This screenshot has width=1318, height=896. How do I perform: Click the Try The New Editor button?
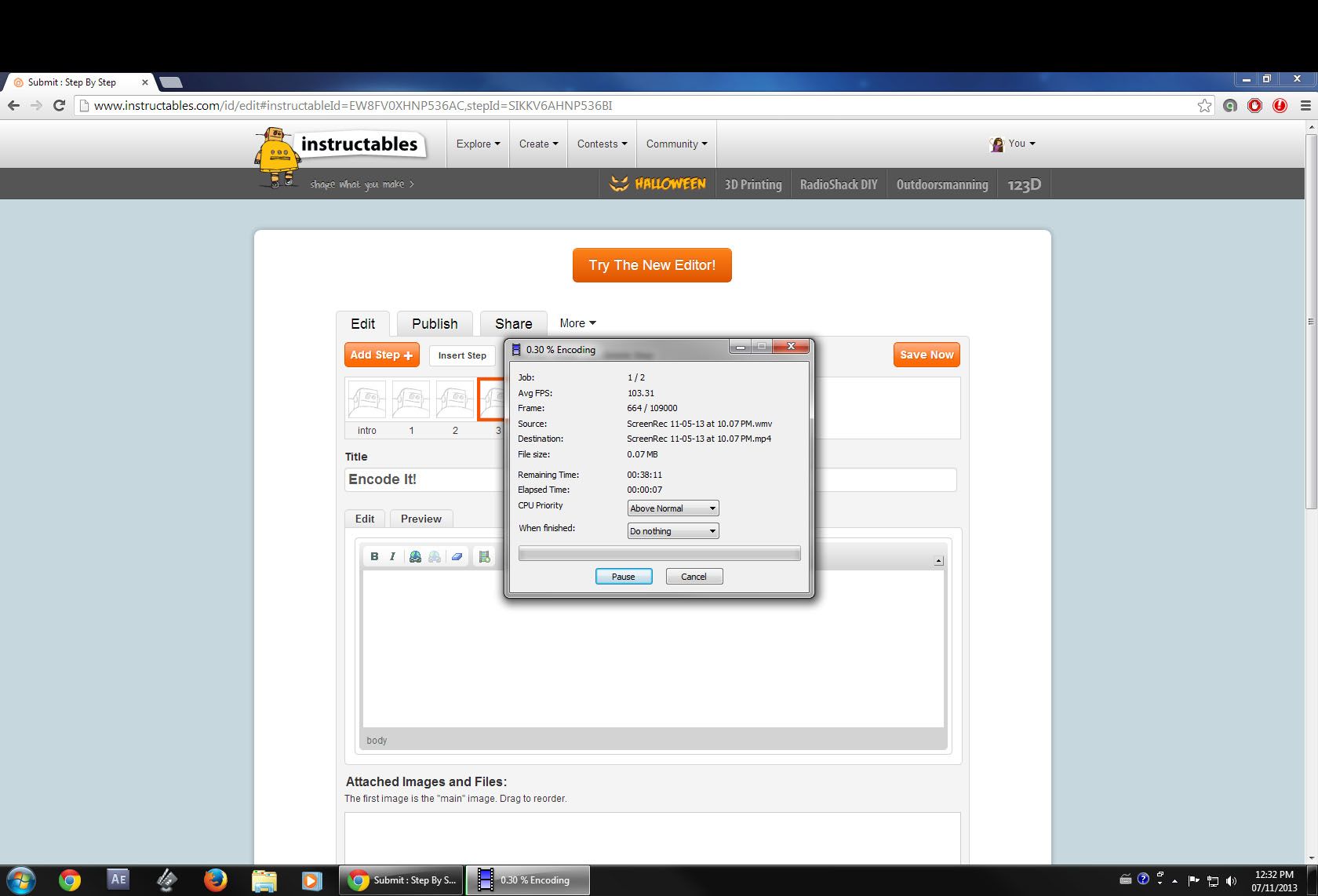[652, 264]
